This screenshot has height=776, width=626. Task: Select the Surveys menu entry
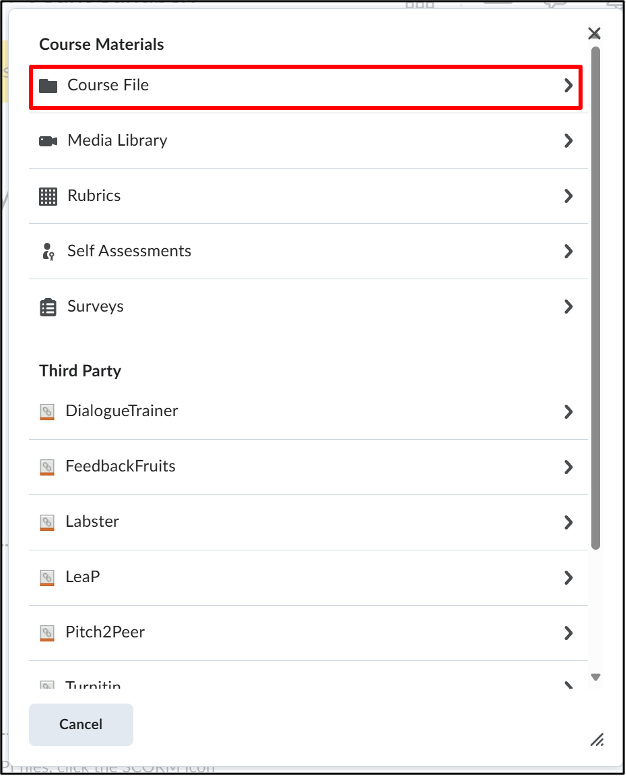(308, 306)
